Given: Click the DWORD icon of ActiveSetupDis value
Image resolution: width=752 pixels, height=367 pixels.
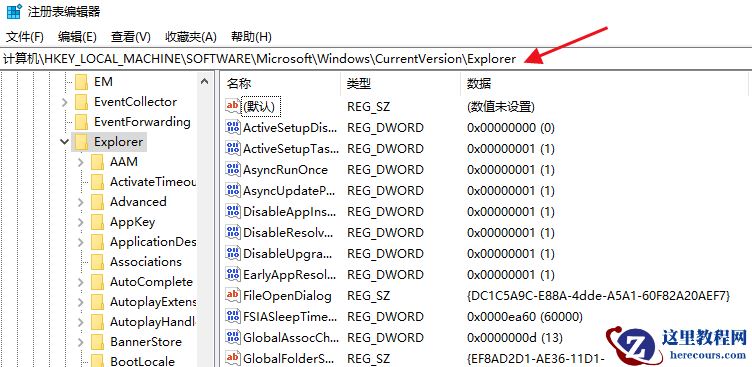Looking at the screenshot, I should (x=233, y=128).
